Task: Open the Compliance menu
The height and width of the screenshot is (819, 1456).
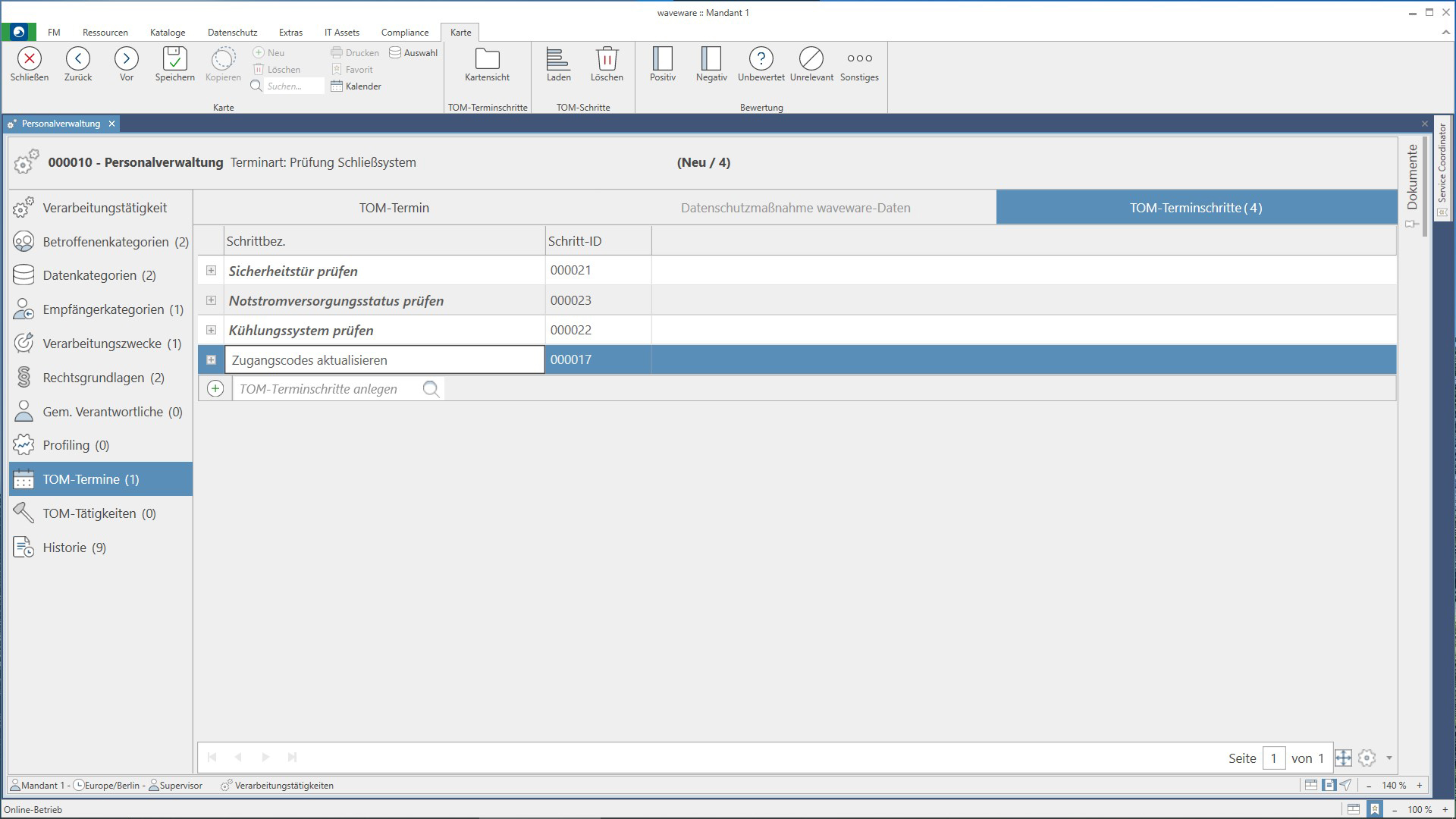Action: pyautogui.click(x=404, y=33)
